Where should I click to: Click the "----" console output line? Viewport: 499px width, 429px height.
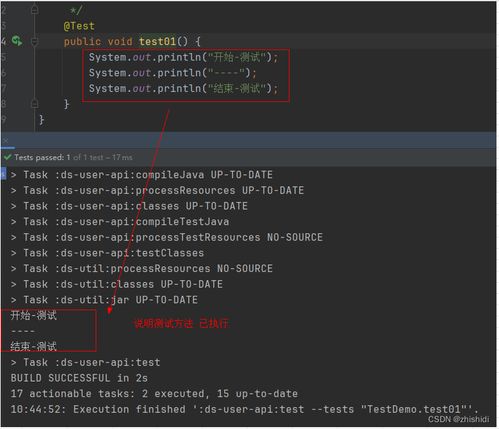tap(23, 331)
